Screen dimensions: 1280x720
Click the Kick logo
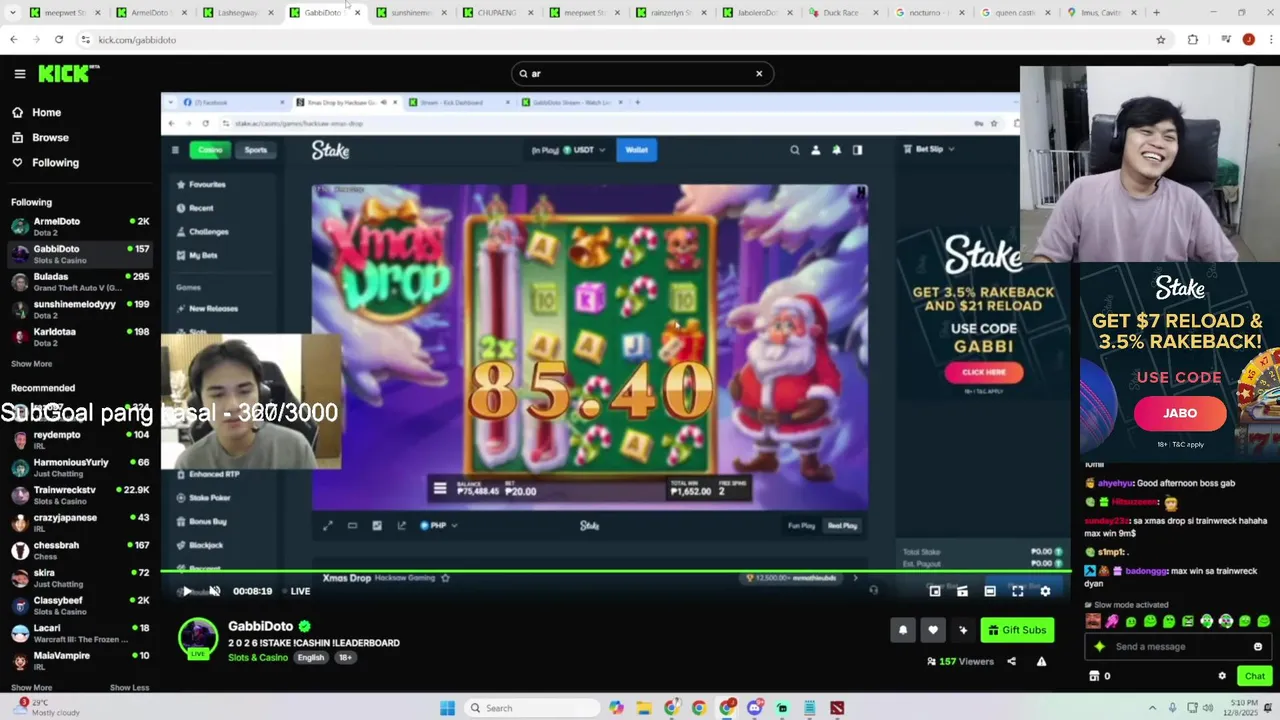coord(69,73)
